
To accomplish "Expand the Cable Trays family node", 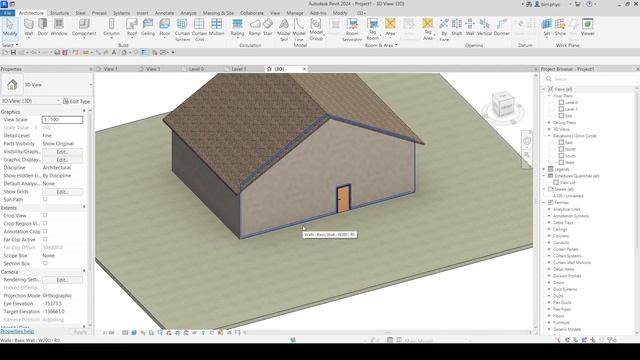I will coord(549,222).
